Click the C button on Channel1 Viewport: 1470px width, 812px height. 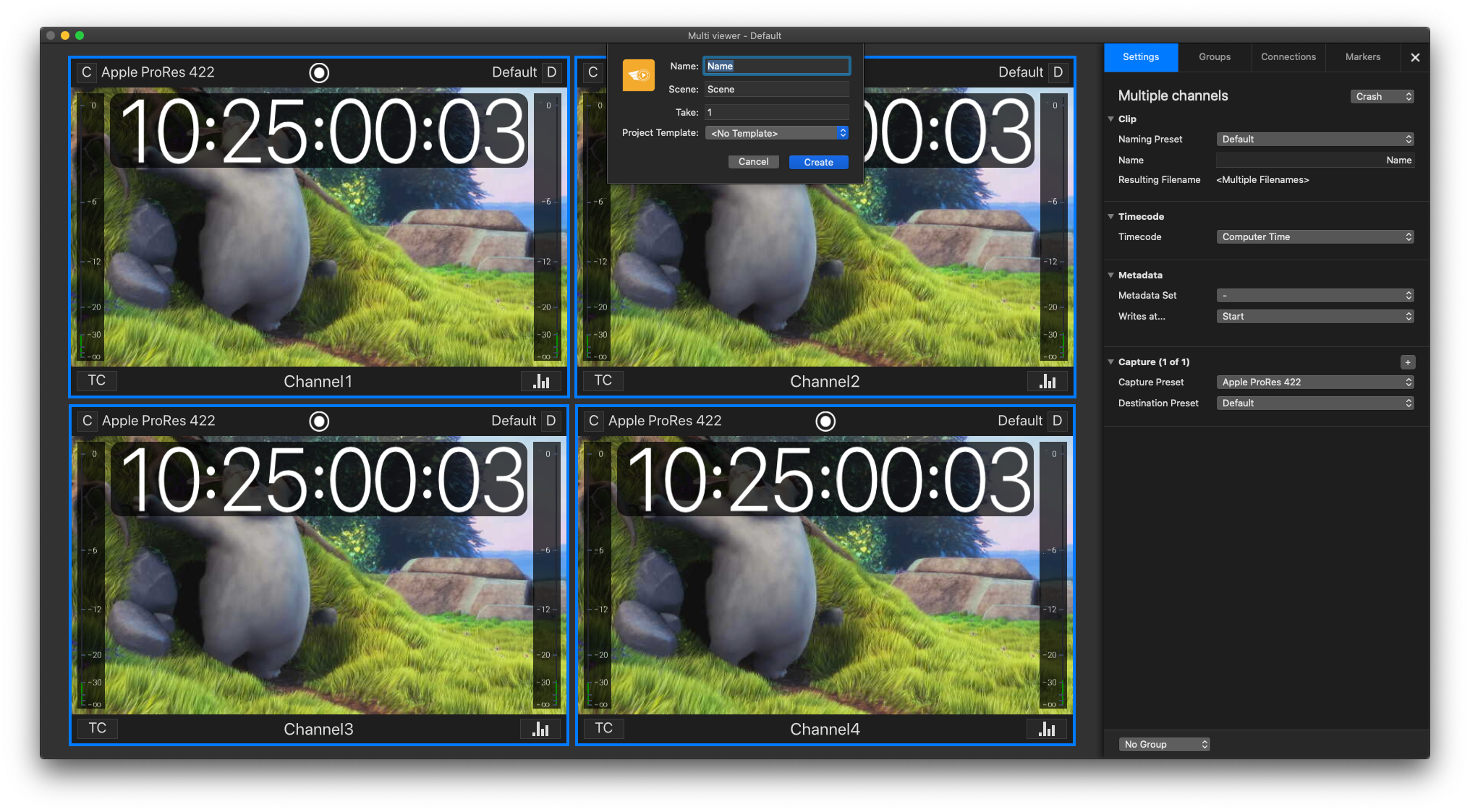87,72
